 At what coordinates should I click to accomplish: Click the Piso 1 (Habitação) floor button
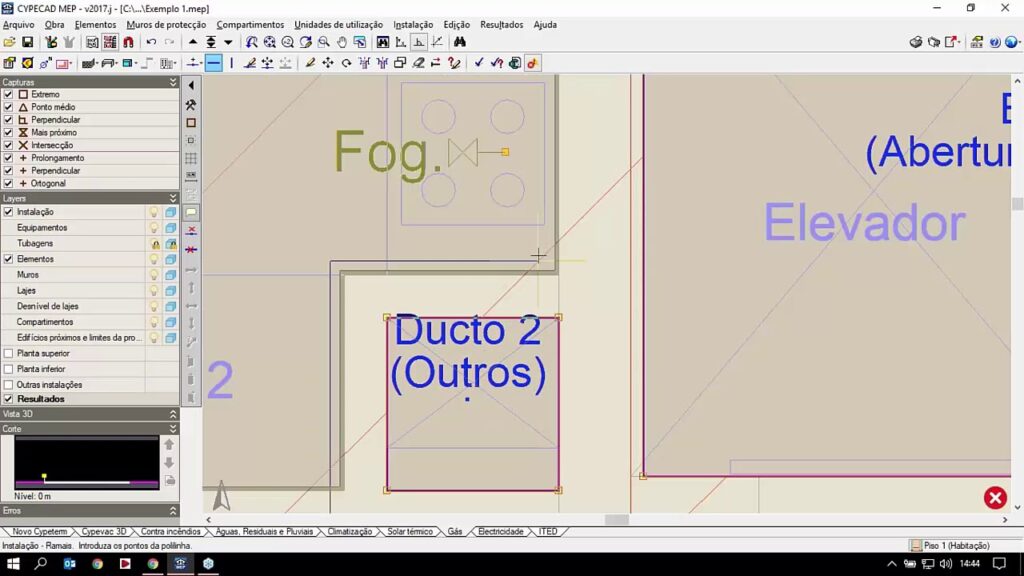pyautogui.click(x=950, y=546)
